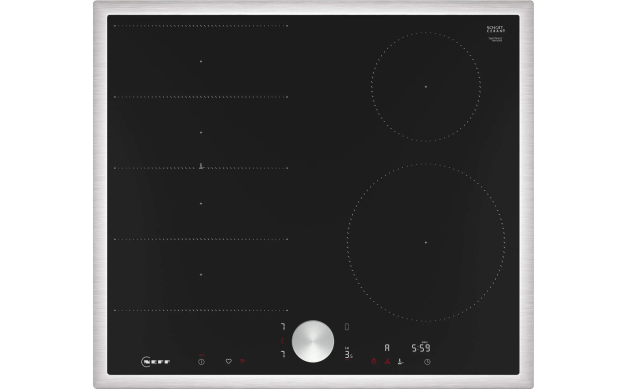Select the small upper-right round cooking zone
The width and height of the screenshot is (626, 390).
tap(426, 87)
